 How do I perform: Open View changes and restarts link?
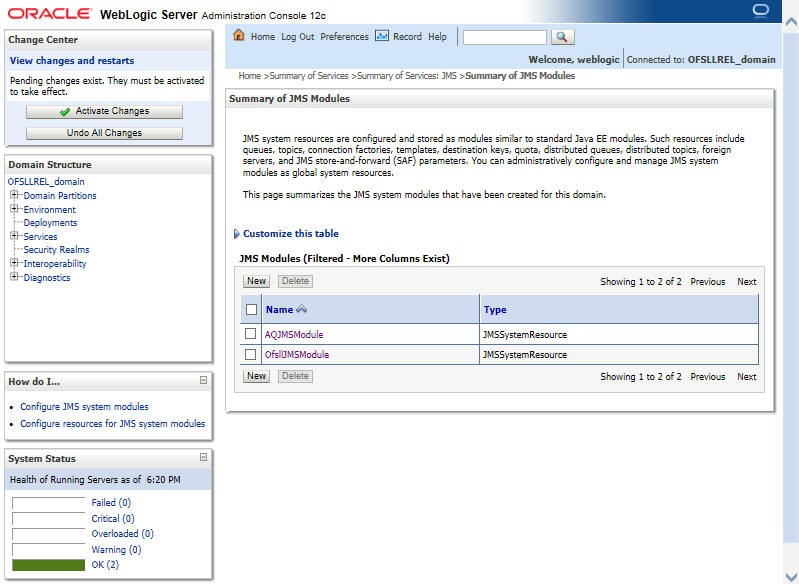tap(72, 61)
